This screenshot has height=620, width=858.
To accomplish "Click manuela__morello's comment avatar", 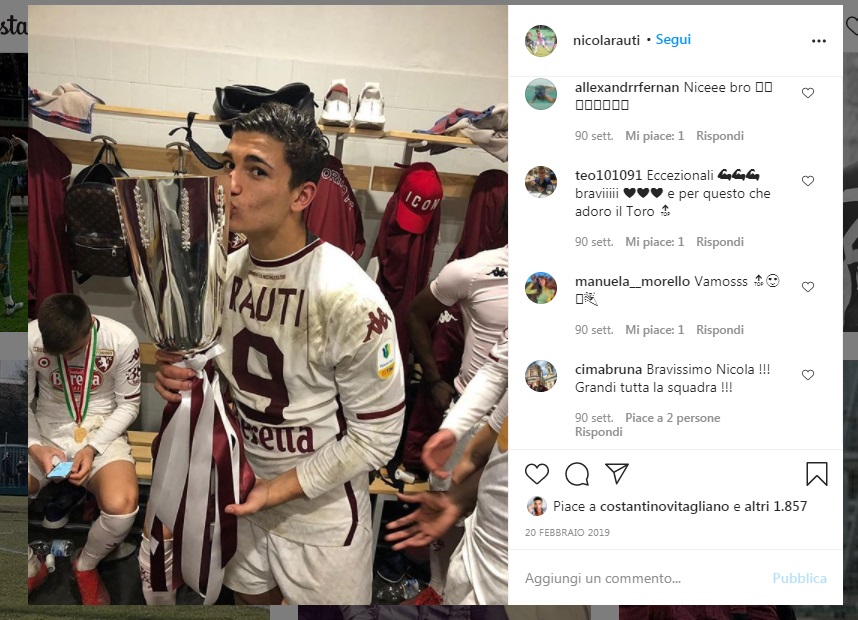I will point(541,288).
